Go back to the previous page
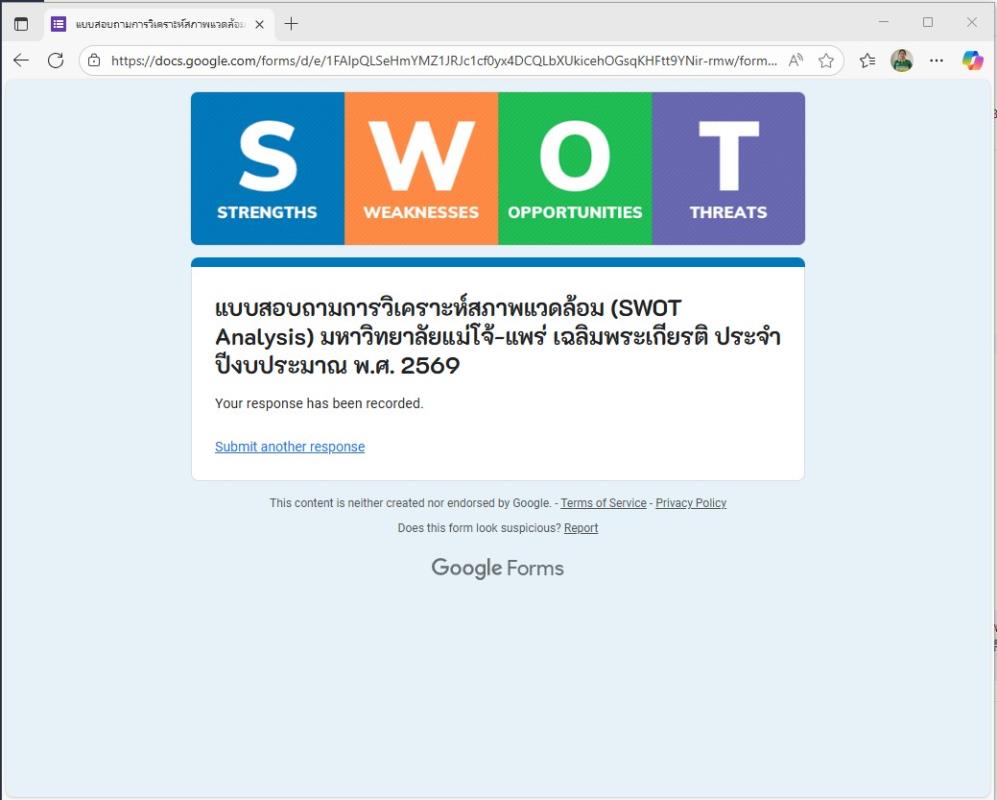This screenshot has width=997, height=800. [21, 60]
